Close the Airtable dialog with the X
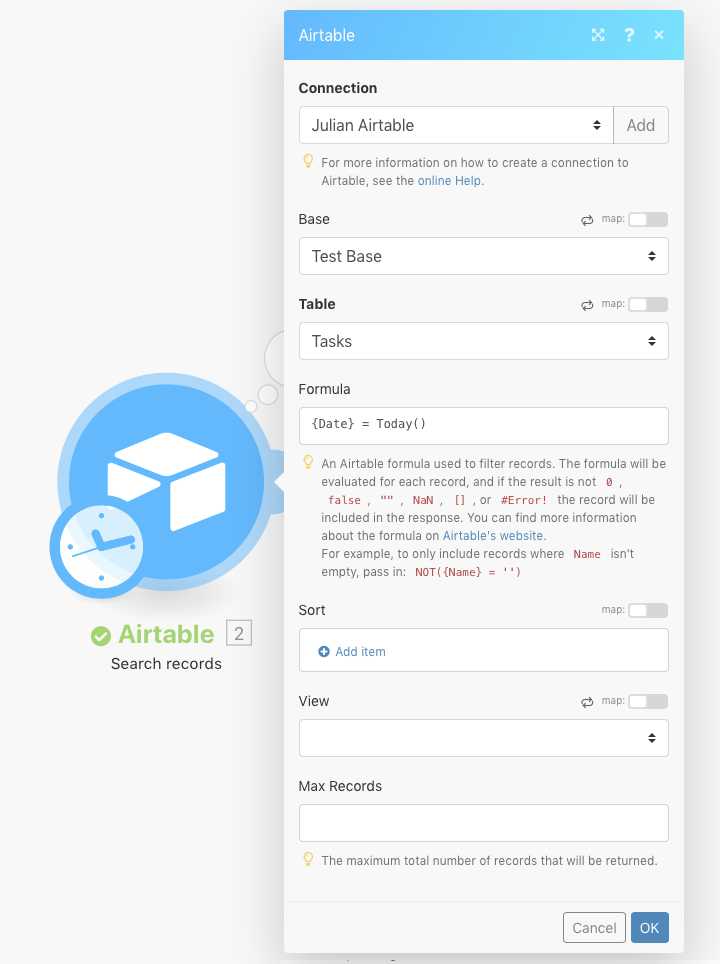720x964 pixels. click(x=659, y=35)
